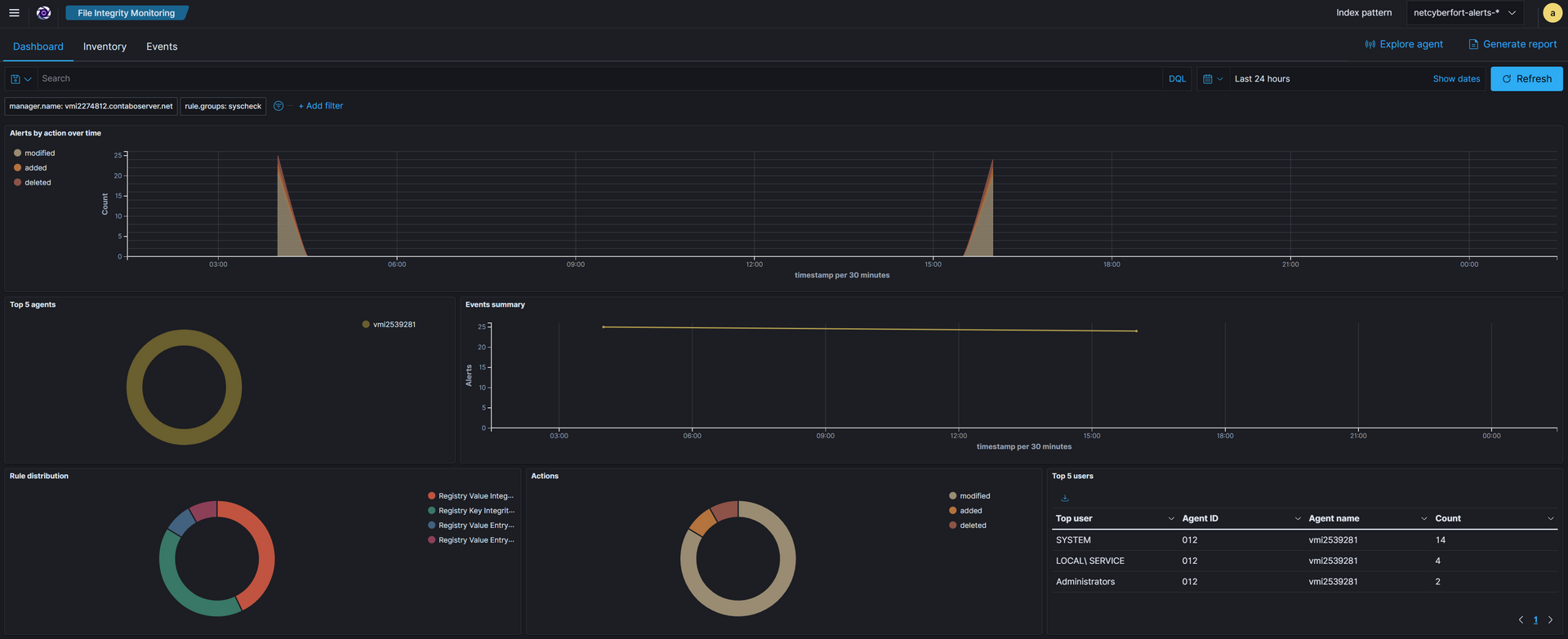Toggle modified in Actions legend
This screenshot has height=639, width=1568.
[969, 496]
